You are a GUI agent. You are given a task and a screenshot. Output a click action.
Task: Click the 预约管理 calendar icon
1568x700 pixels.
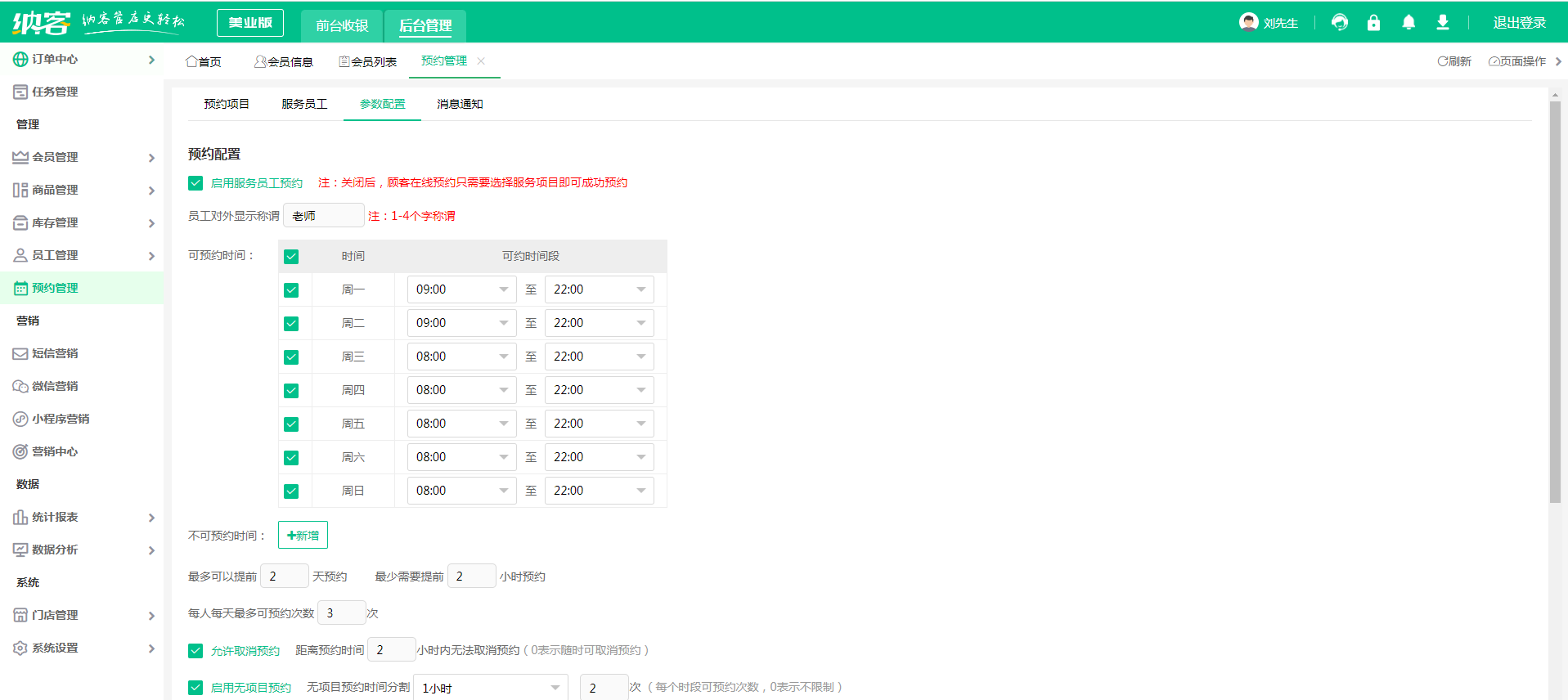tap(20, 288)
